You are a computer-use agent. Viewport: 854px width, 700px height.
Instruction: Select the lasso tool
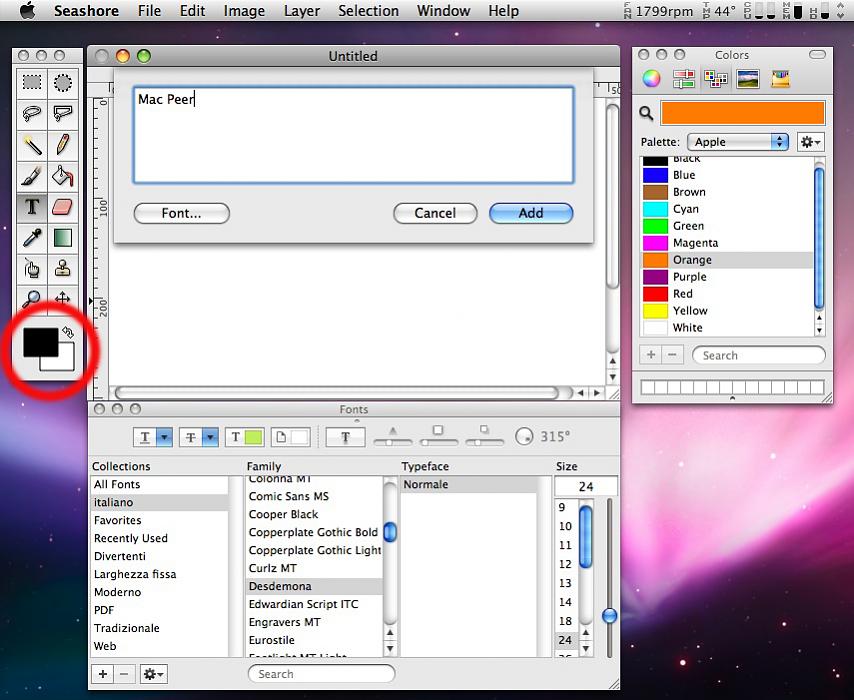pyautogui.click(x=32, y=114)
